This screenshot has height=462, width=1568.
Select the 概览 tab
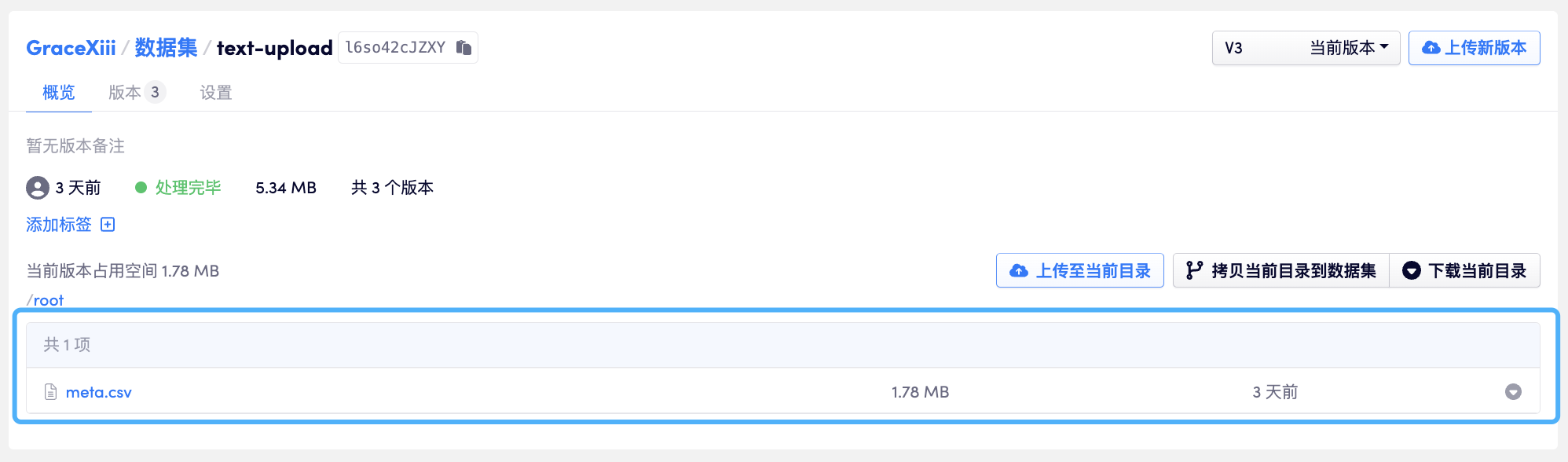click(59, 93)
